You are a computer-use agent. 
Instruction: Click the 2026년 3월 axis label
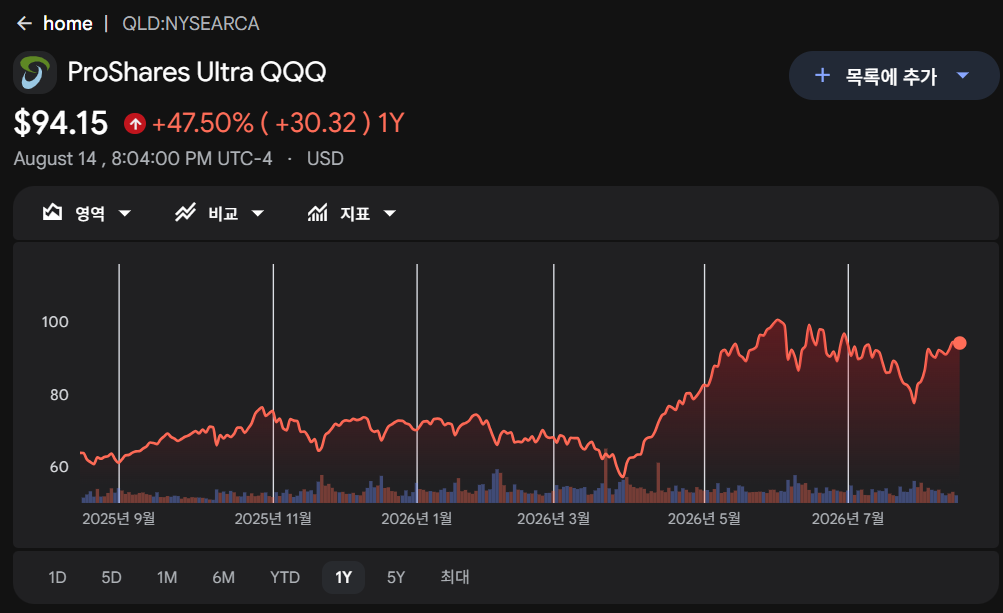(553, 519)
